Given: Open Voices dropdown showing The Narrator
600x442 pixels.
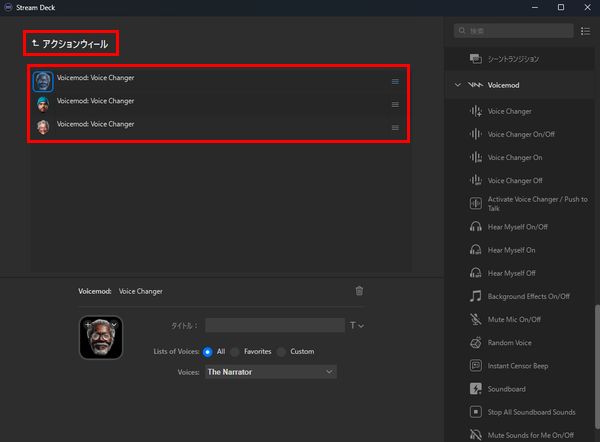Looking at the screenshot, I should 271,372.
